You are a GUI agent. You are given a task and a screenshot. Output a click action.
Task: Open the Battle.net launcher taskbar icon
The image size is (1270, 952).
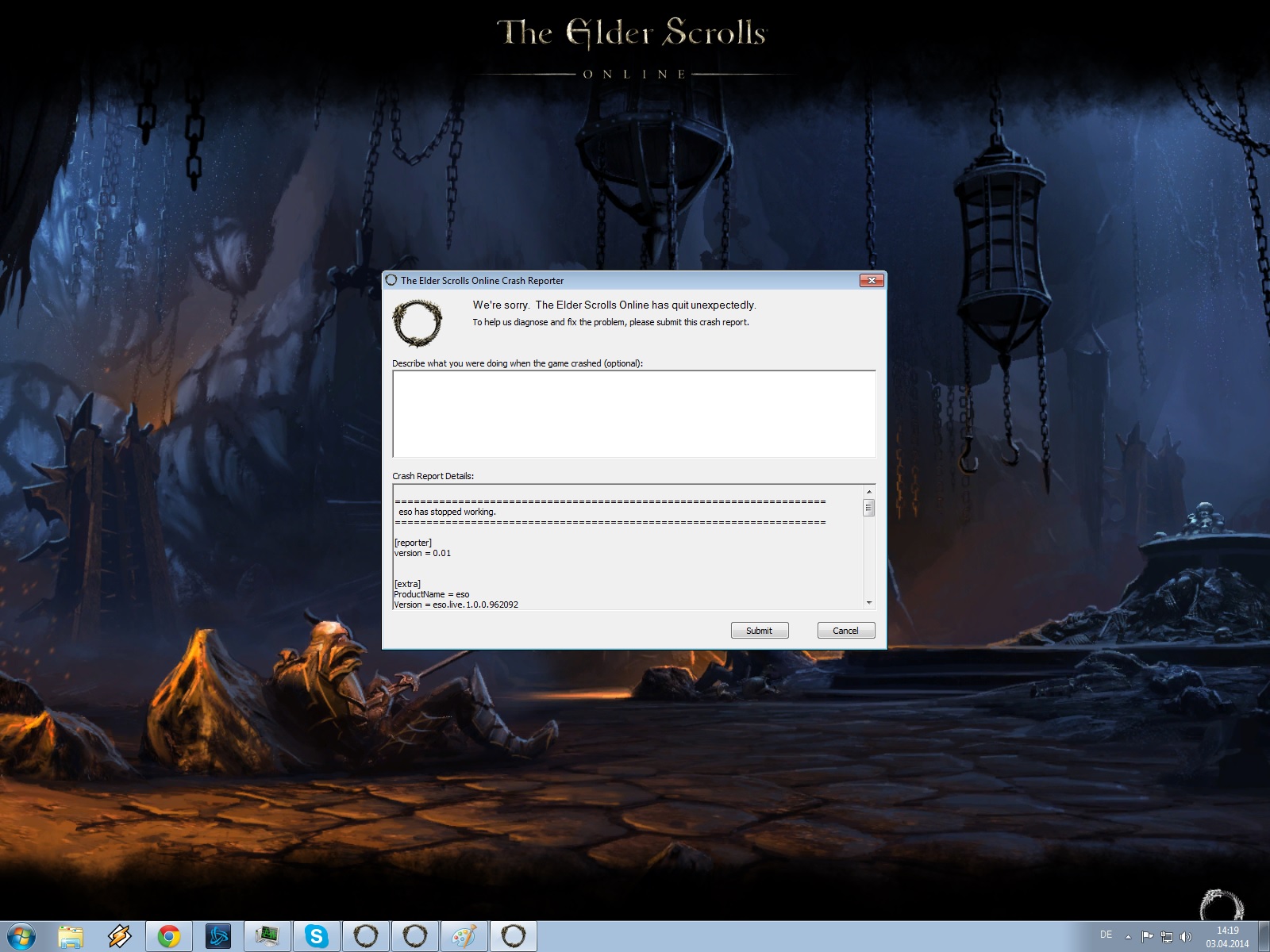(x=218, y=936)
